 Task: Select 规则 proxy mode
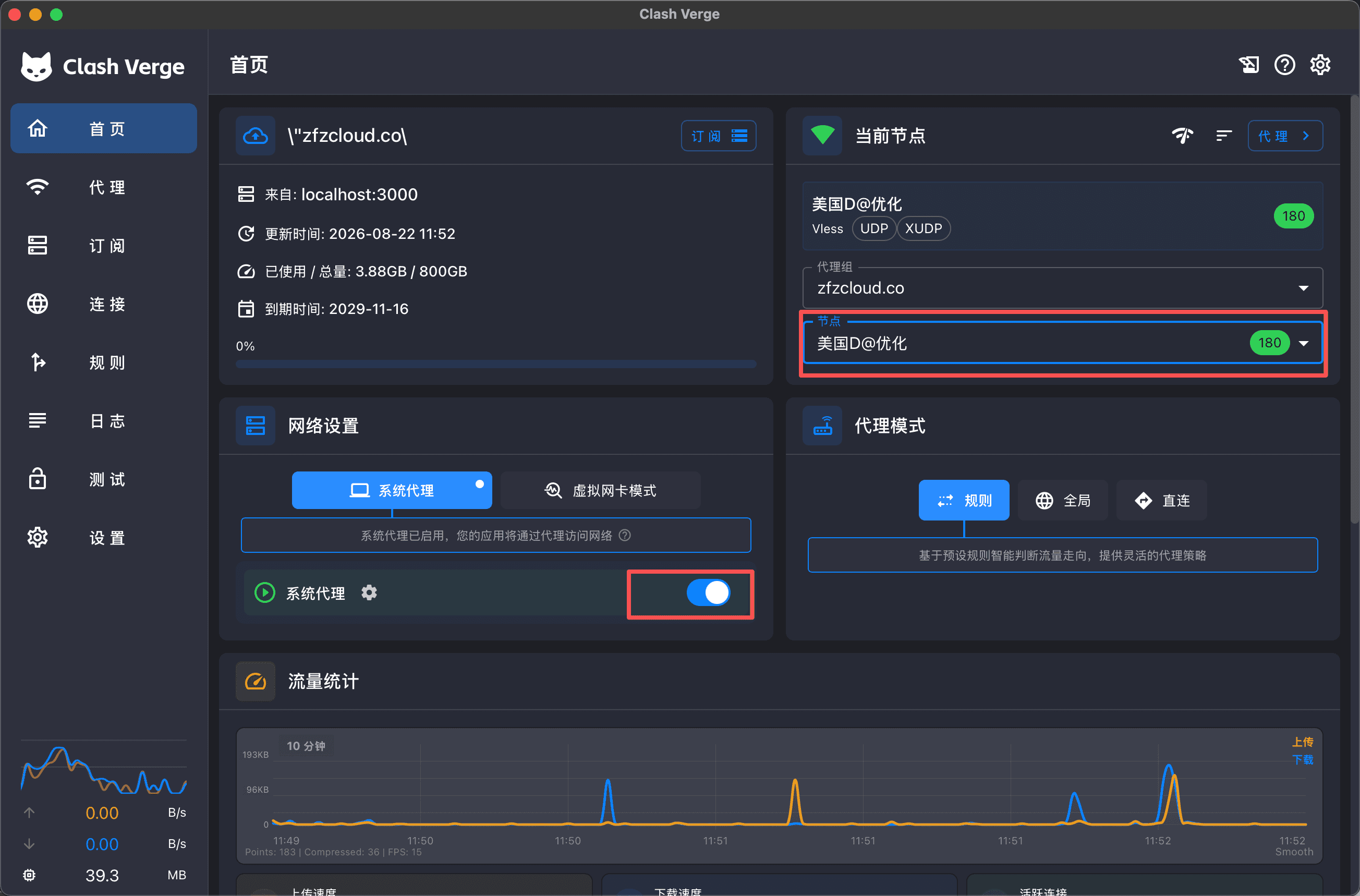(x=964, y=501)
